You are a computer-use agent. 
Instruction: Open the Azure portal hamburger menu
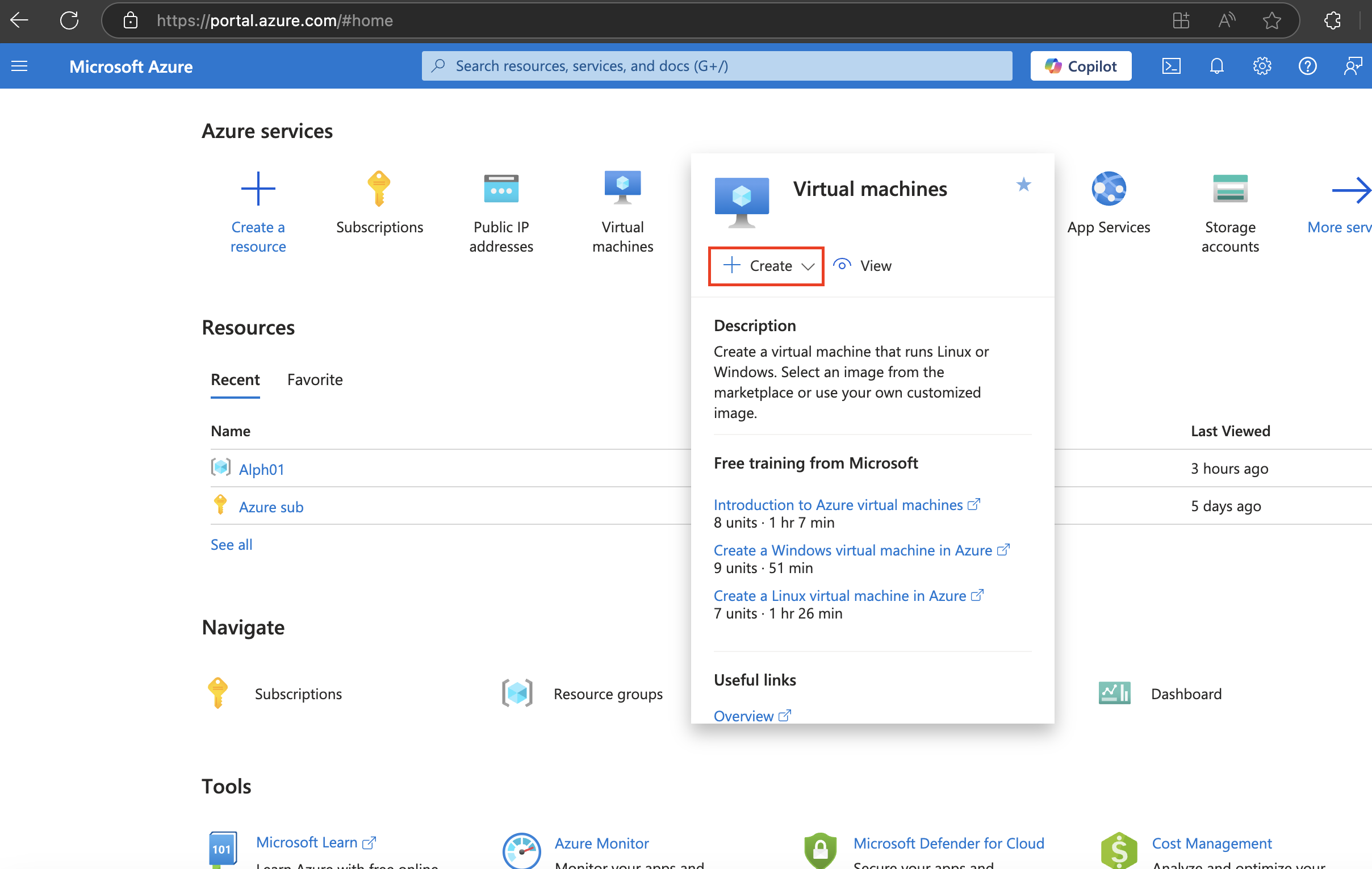click(x=19, y=66)
